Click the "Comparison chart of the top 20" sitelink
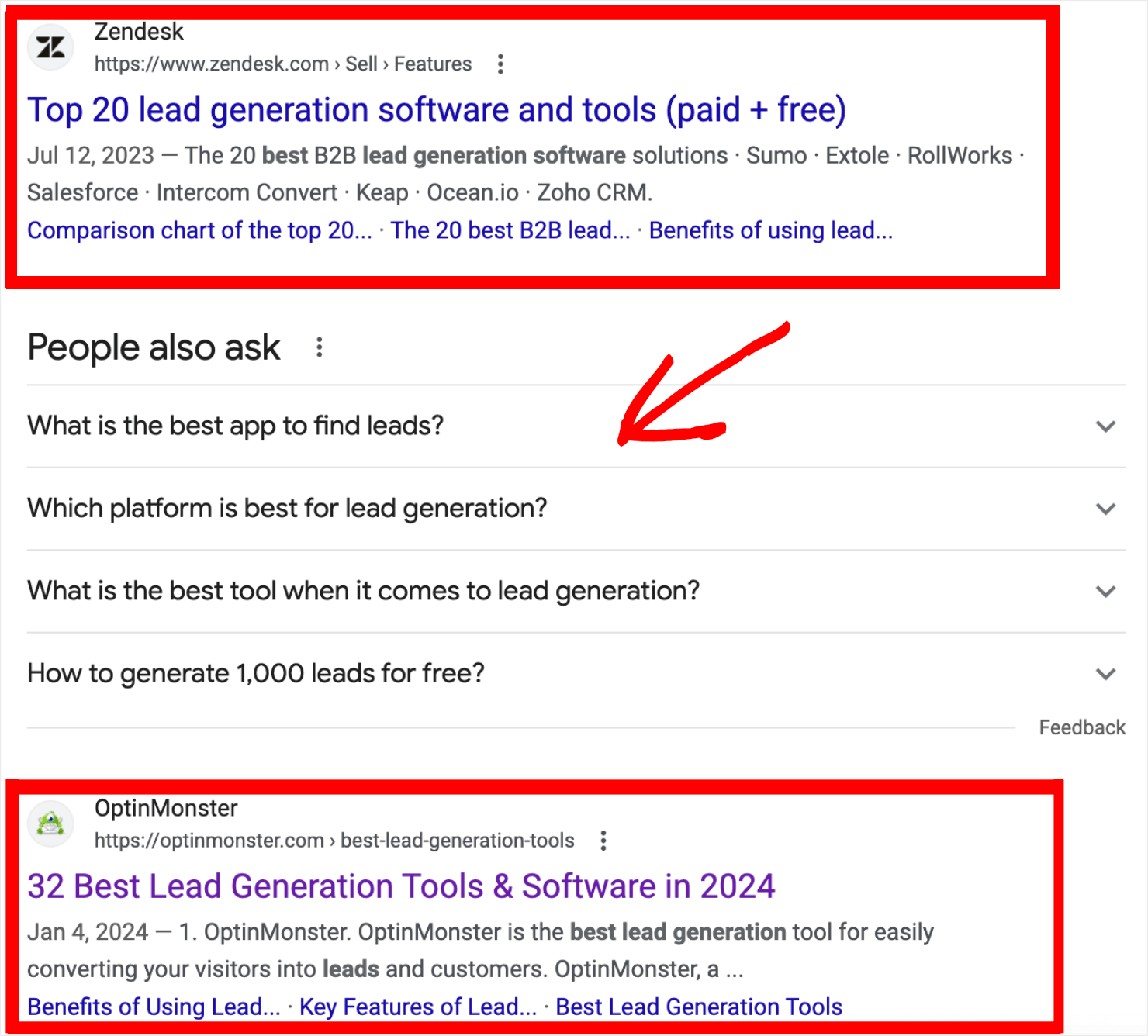 200,230
